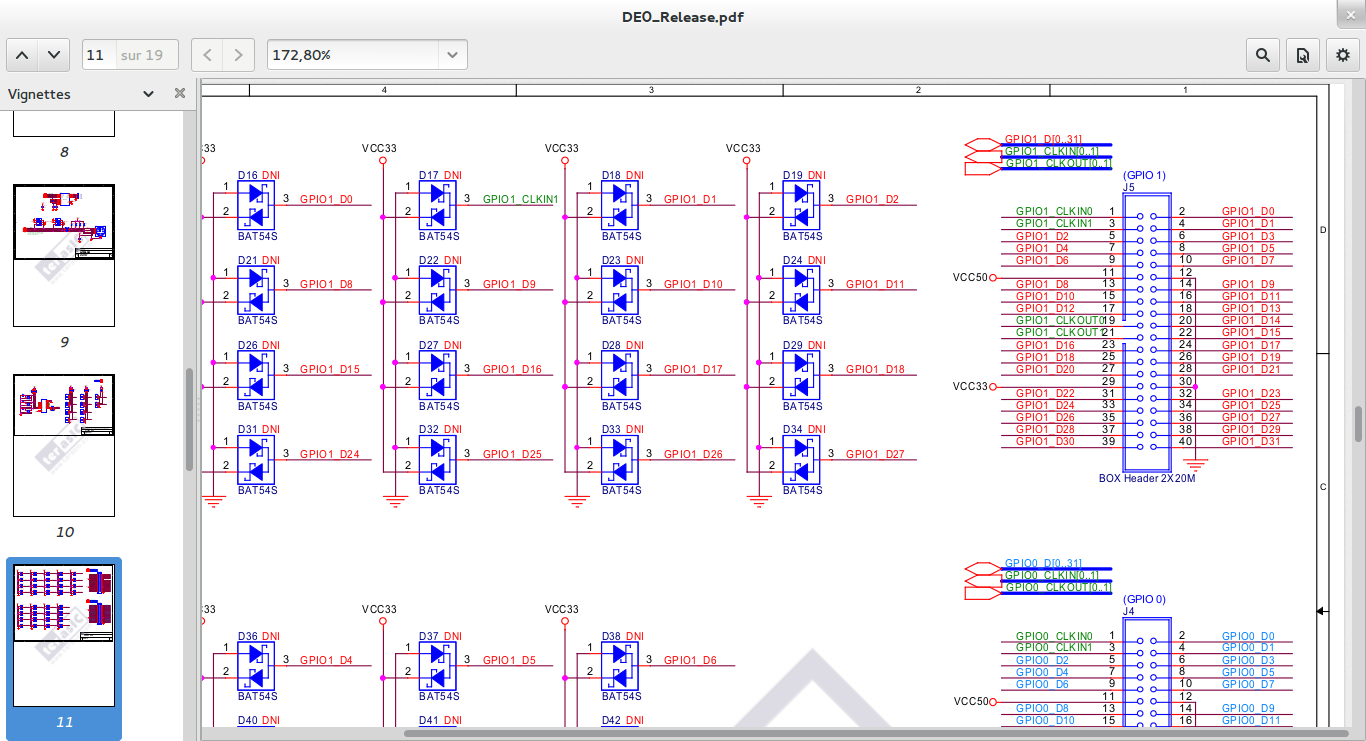Click the document vertical scrollbar handle
Viewport: 1366px width, 741px height.
point(1358,424)
